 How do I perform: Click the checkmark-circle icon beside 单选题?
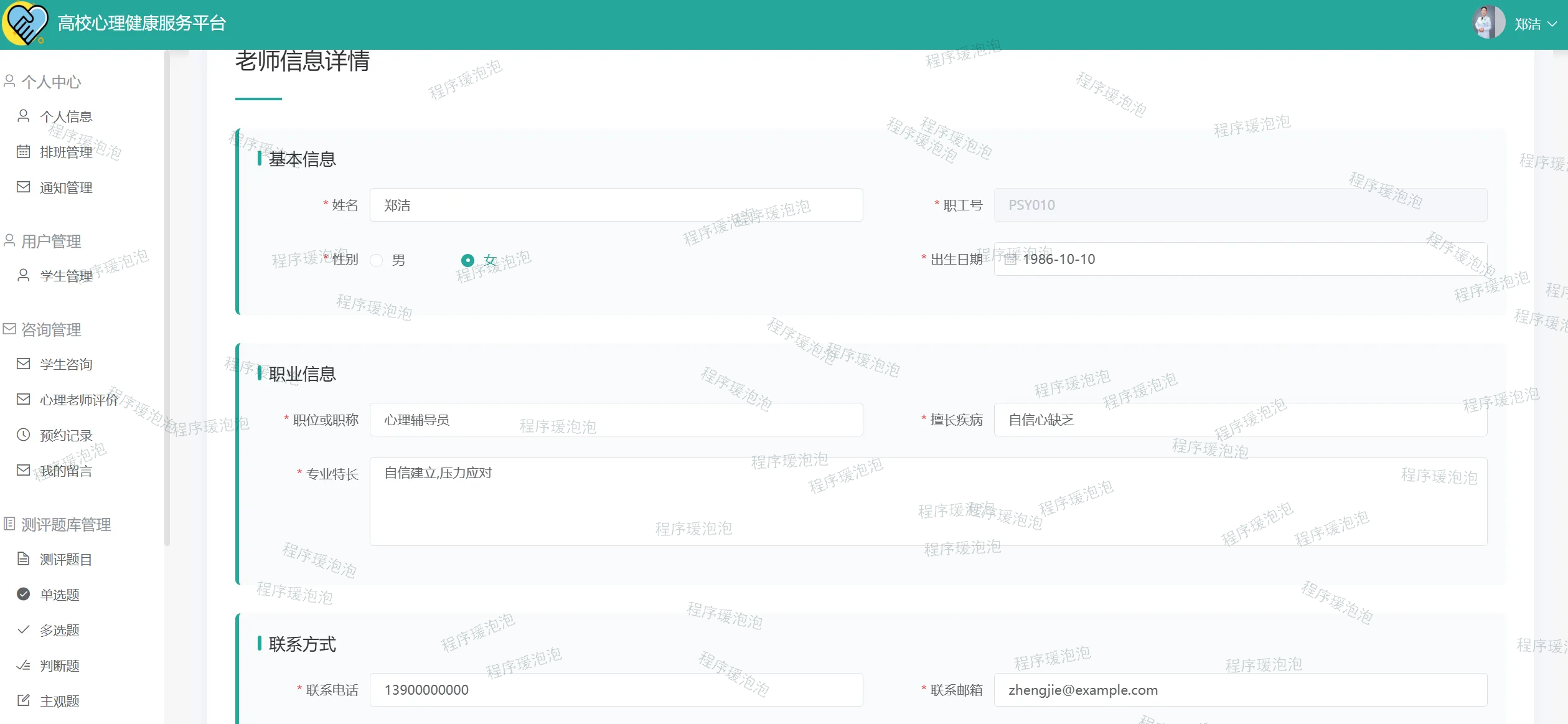(23, 594)
